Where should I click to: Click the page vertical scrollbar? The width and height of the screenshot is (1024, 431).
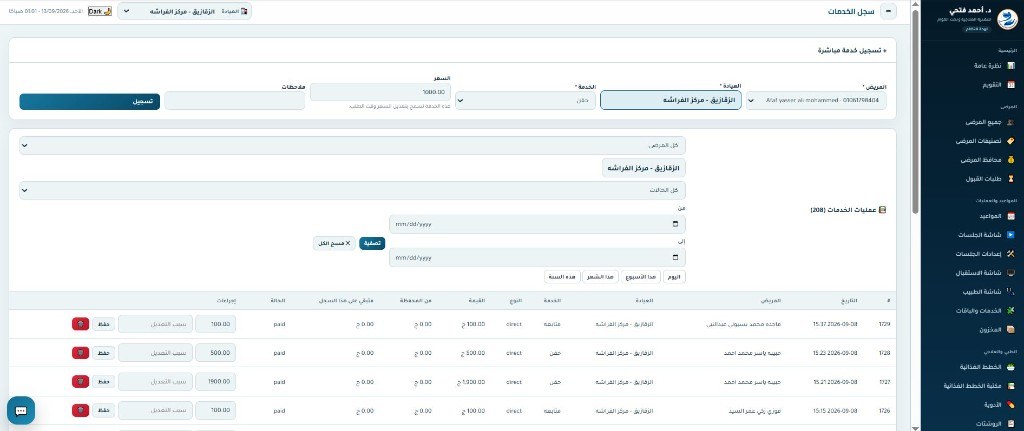coord(915,111)
